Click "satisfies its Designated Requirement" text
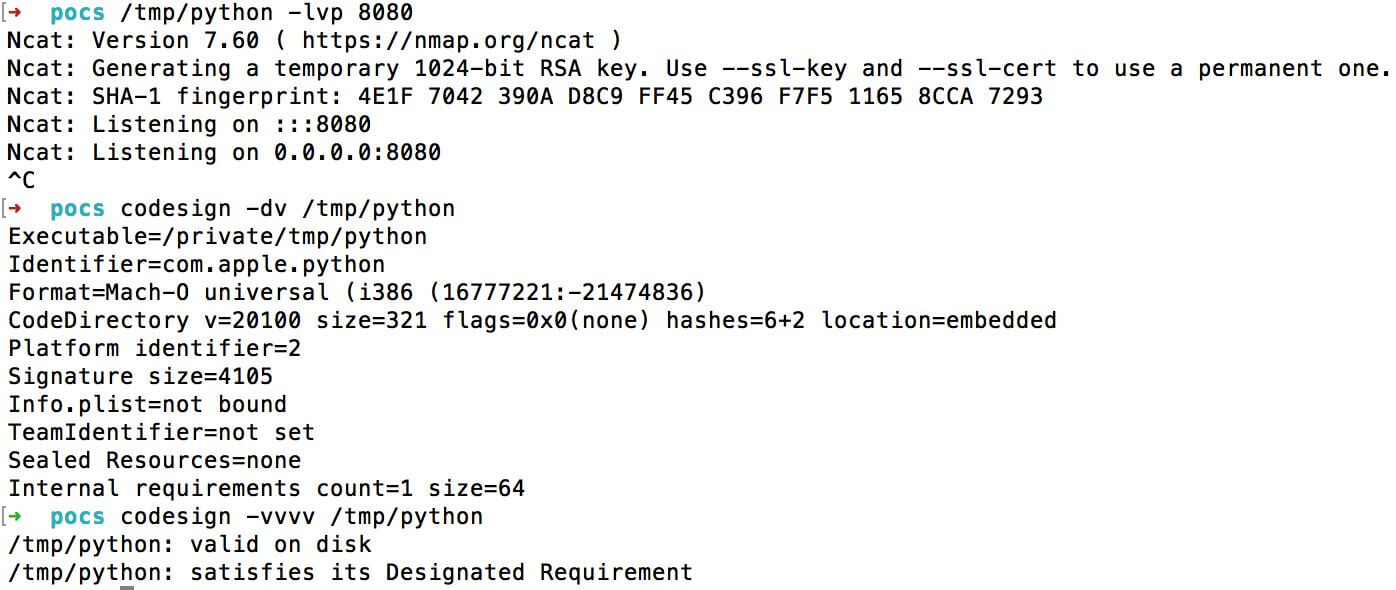This screenshot has height=590, width=1396. click(441, 573)
